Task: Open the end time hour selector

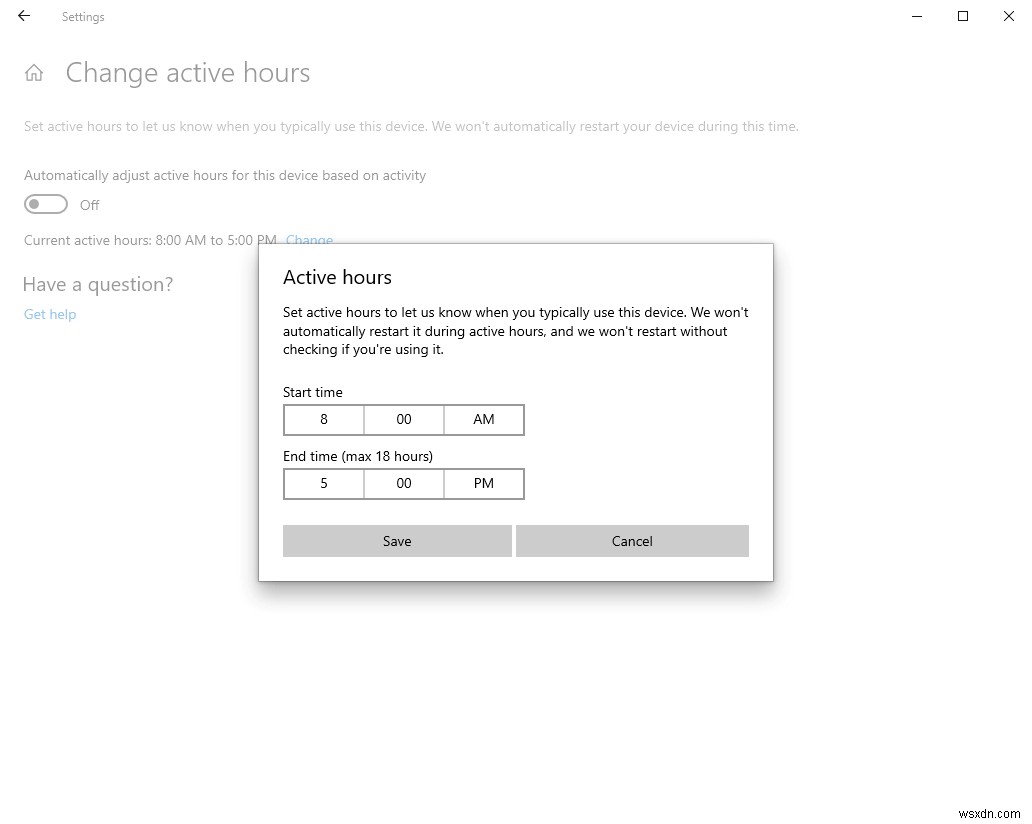Action: click(x=324, y=483)
